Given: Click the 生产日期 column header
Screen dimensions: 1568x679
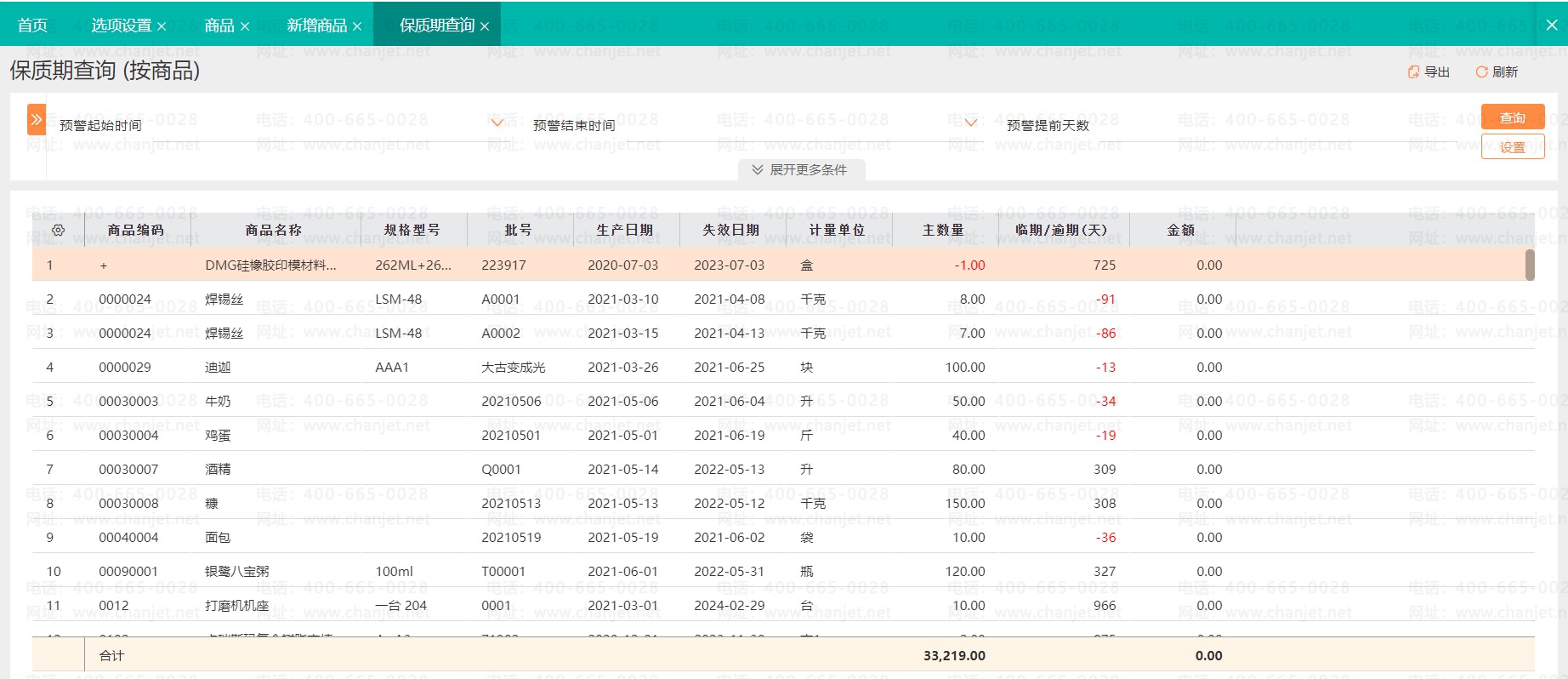Looking at the screenshot, I should tap(625, 230).
